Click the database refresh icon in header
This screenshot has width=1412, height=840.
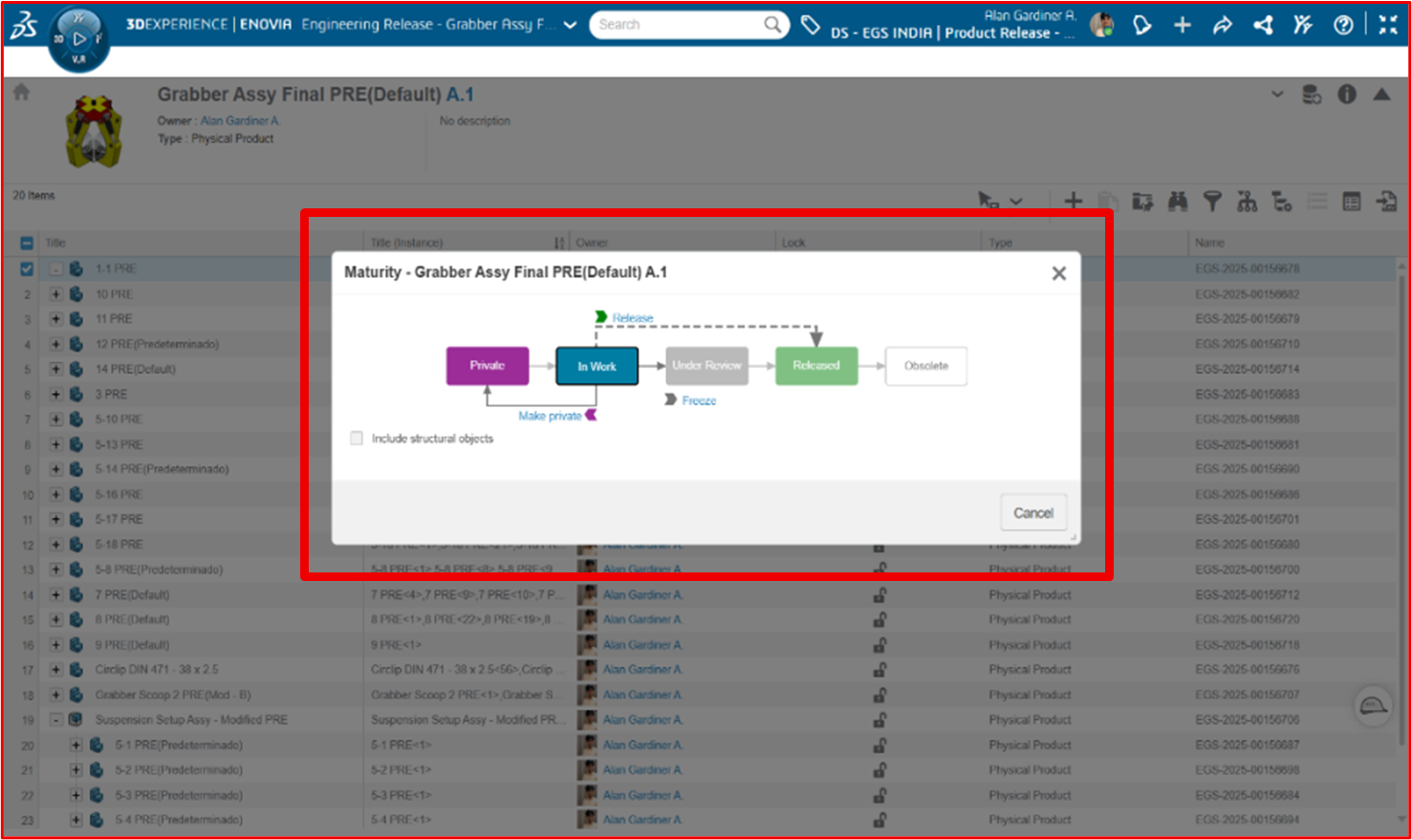tap(1312, 95)
